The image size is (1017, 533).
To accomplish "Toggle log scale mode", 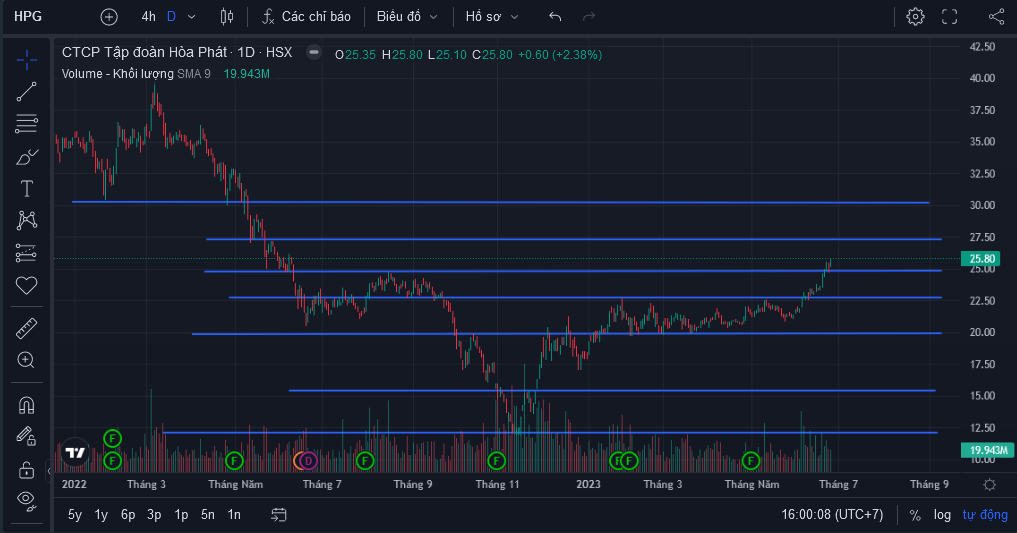I will pos(942,515).
